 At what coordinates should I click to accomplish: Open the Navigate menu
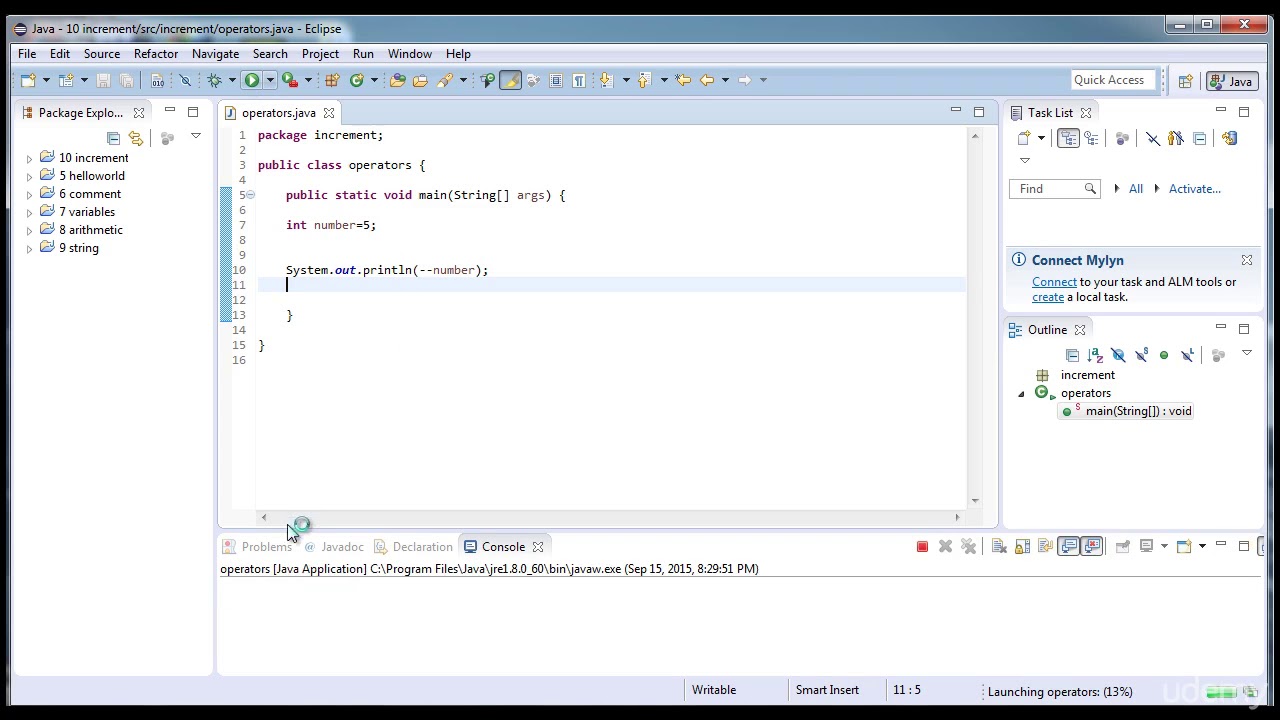(215, 54)
